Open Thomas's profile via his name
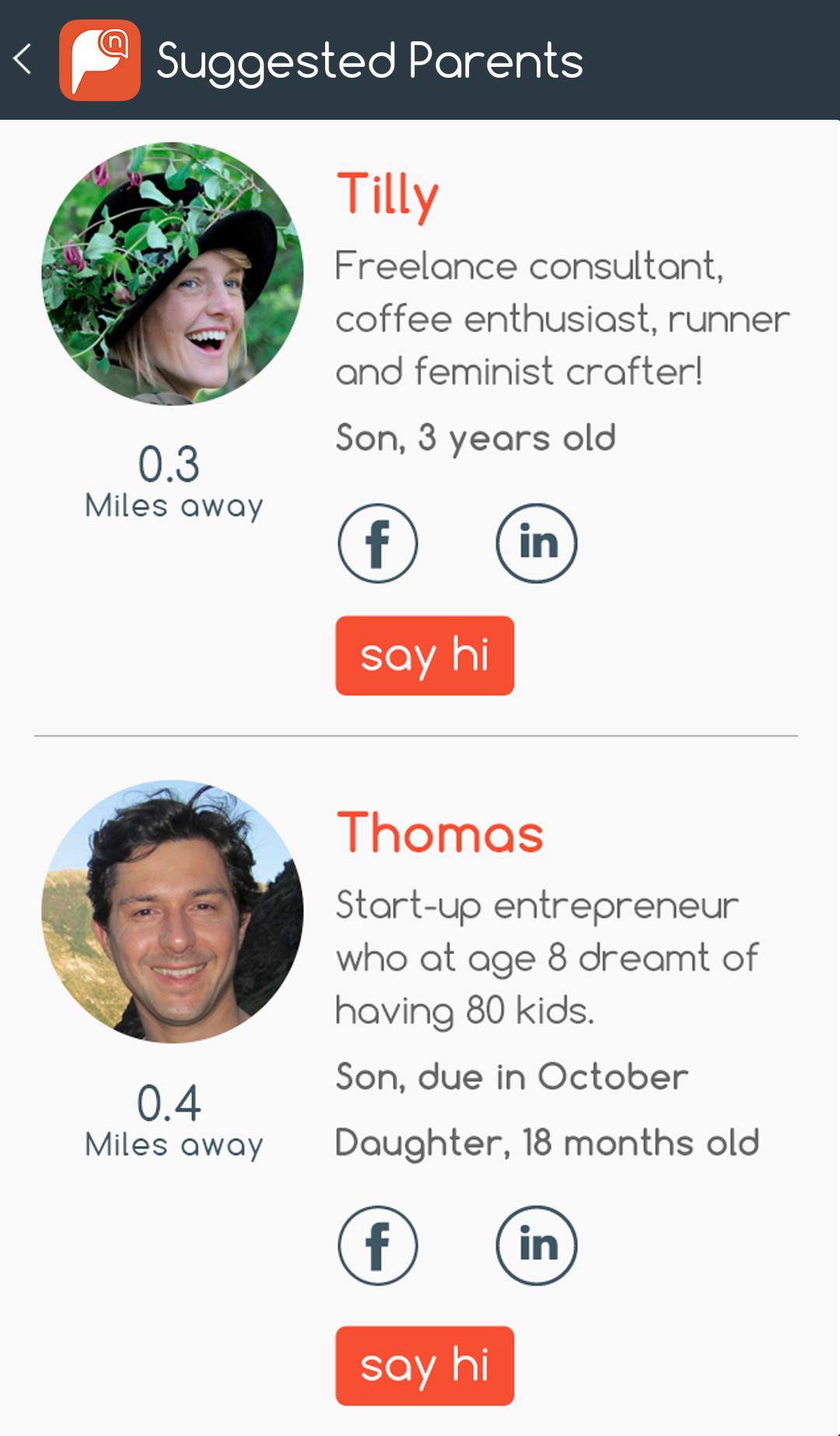The image size is (840, 1436). (x=439, y=833)
